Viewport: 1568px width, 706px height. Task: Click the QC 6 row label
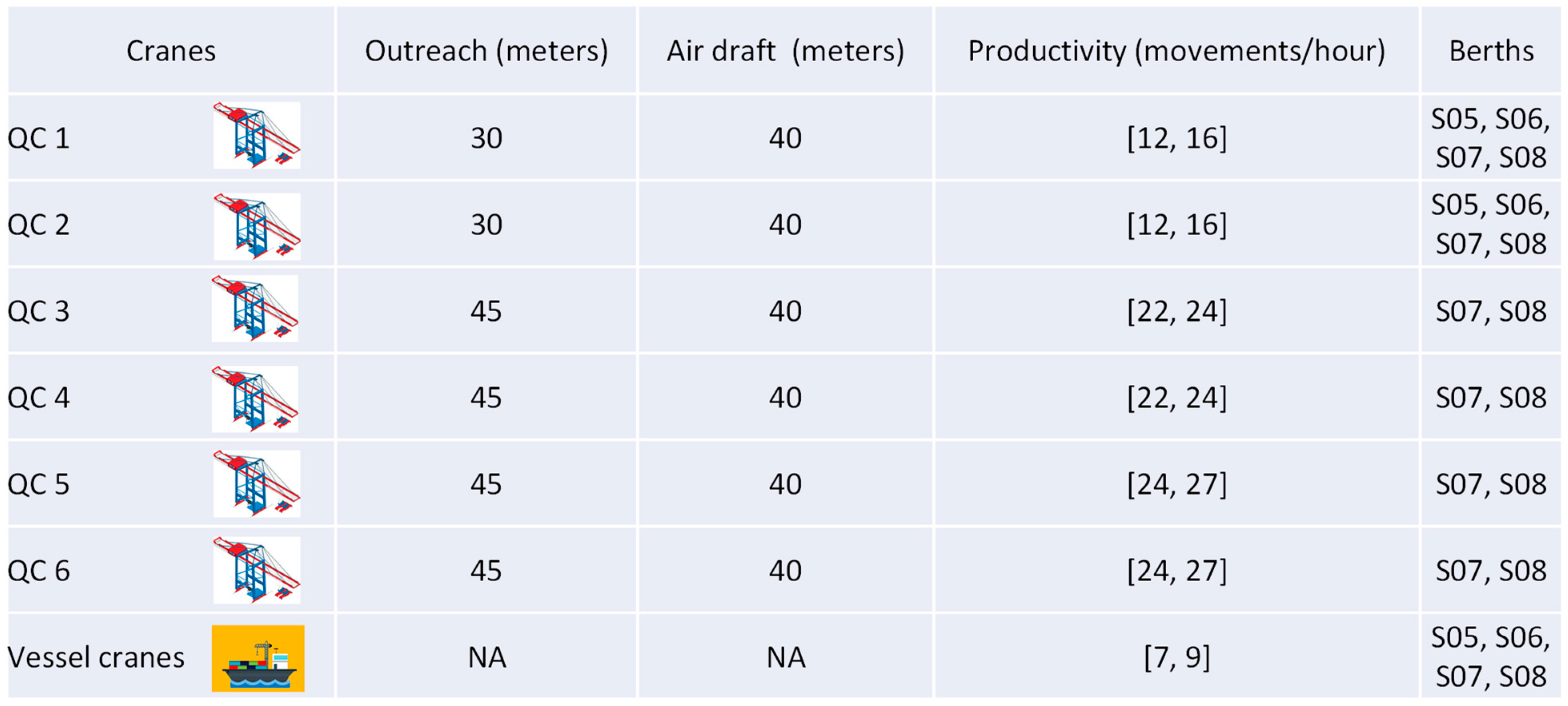pyautogui.click(x=38, y=571)
